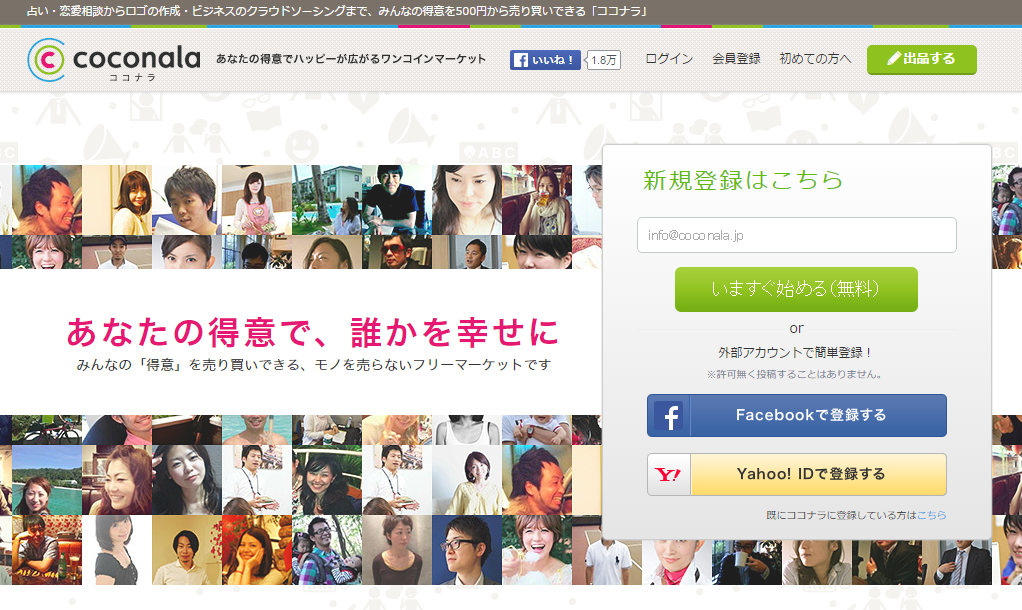This screenshot has width=1022, height=610.
Task: Click the 外部アカウントで簡単登録! text
Action: pos(795,353)
